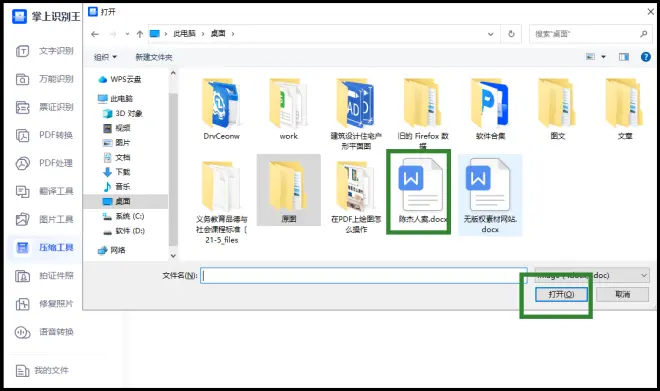Viewport: 660px width, 391px height.
Task: Select the 在PDF上绘图怎么操作 folder
Action: [356, 197]
